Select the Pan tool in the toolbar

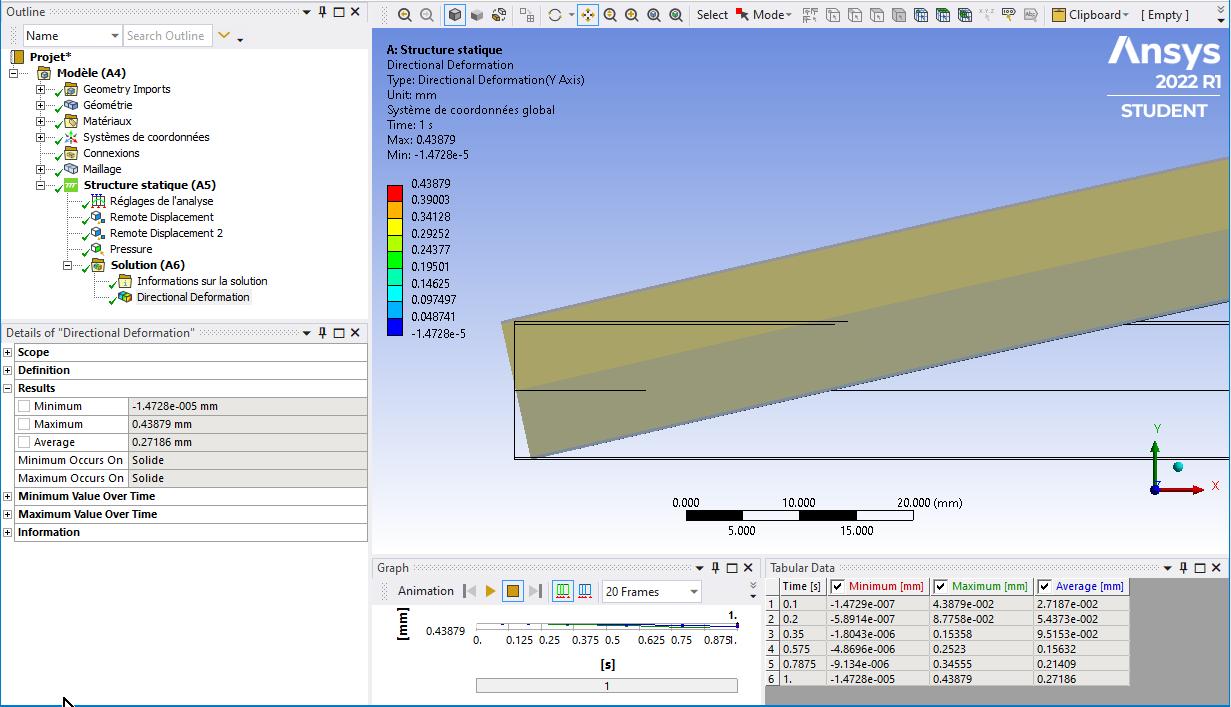coord(588,15)
